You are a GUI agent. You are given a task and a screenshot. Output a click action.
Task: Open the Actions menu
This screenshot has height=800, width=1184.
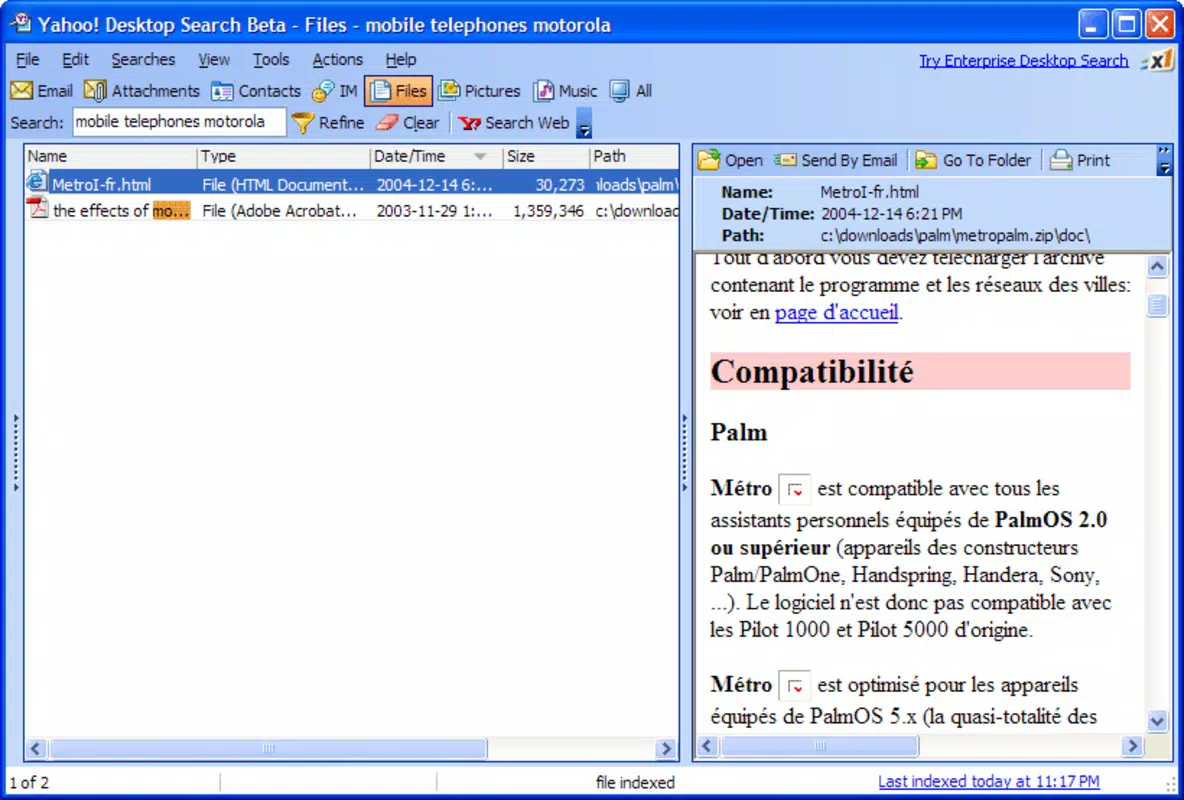coord(338,60)
